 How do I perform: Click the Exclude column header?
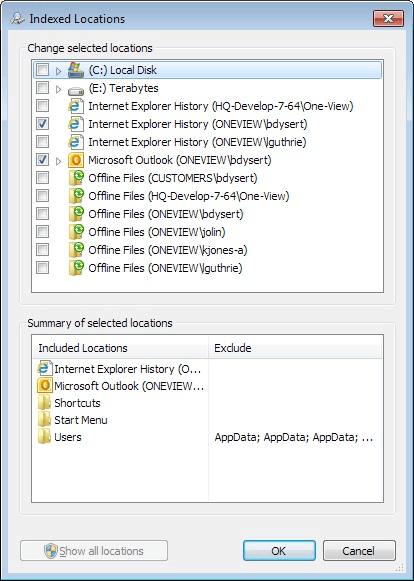coord(295,348)
